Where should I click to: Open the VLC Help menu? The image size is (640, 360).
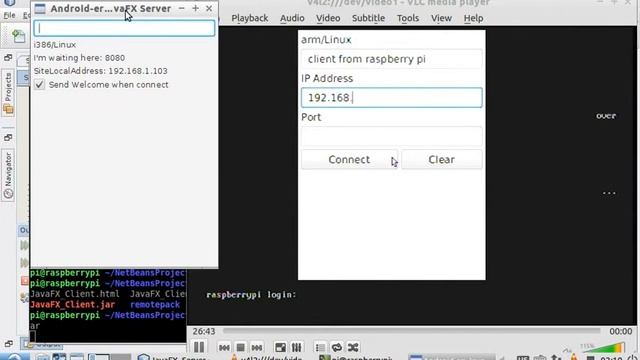point(473,18)
